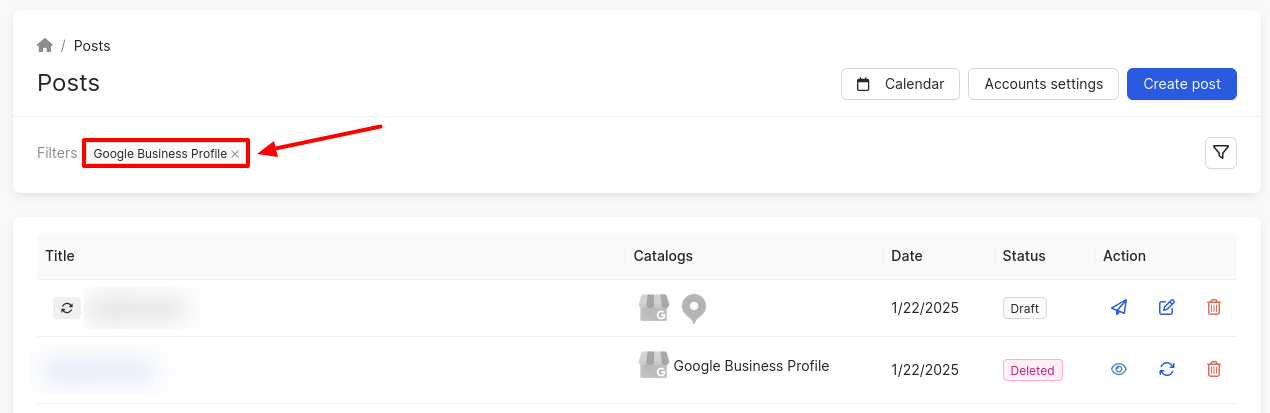Sort by the Title column header
1270x413 pixels.
pyautogui.click(x=60, y=256)
